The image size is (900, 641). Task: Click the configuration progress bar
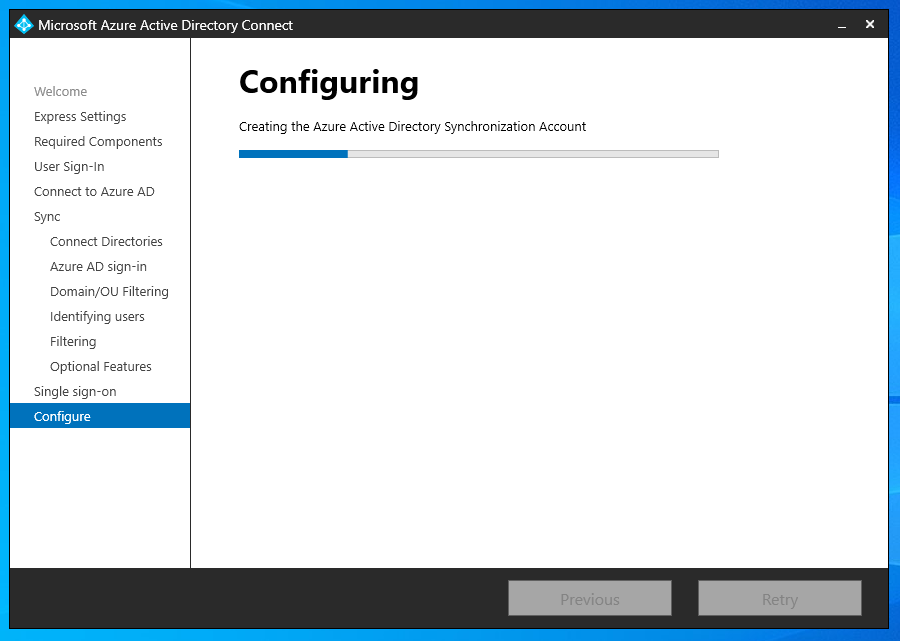479,154
